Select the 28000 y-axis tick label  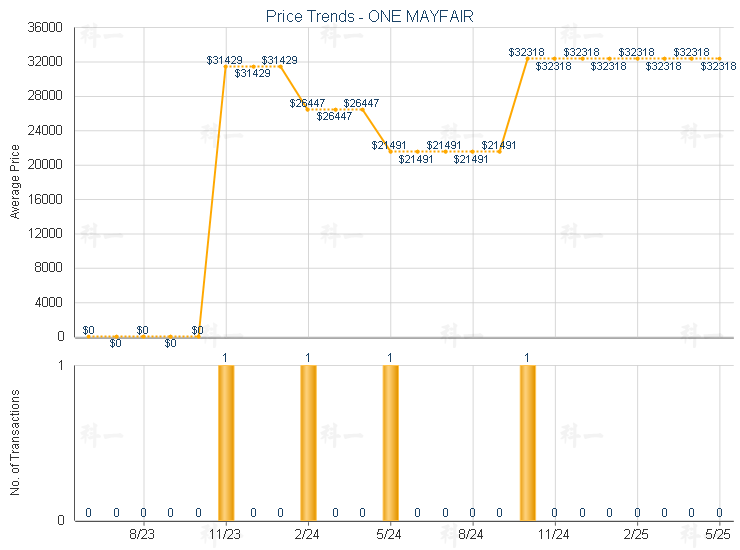(46, 96)
